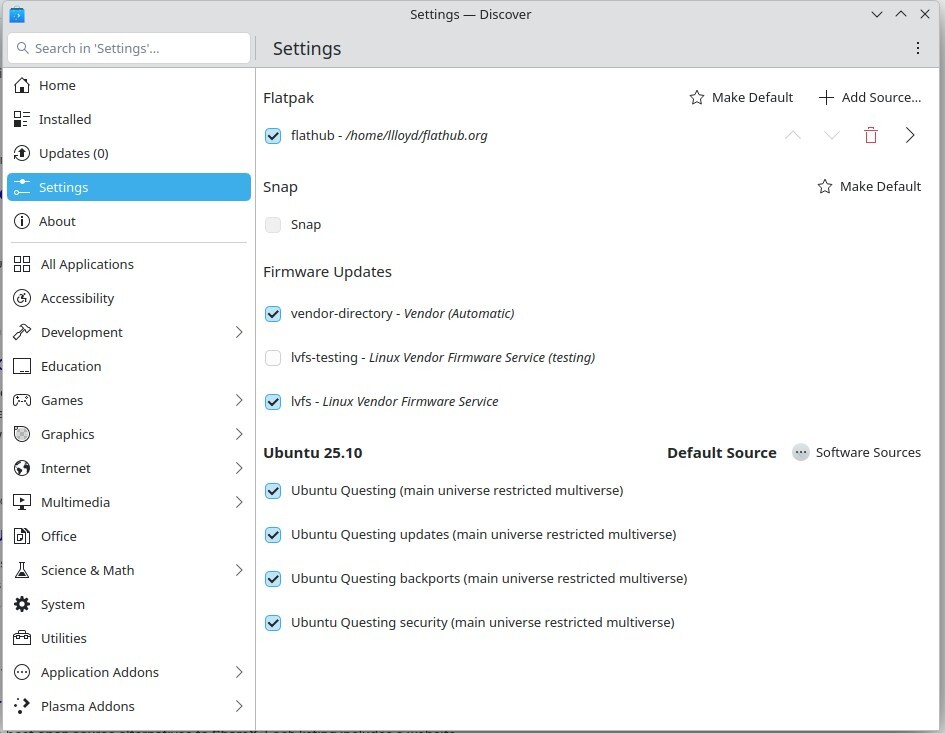Viewport: 945px width, 733px height.
Task: Click the Plasma Addons icon
Action: pyautogui.click(x=22, y=706)
